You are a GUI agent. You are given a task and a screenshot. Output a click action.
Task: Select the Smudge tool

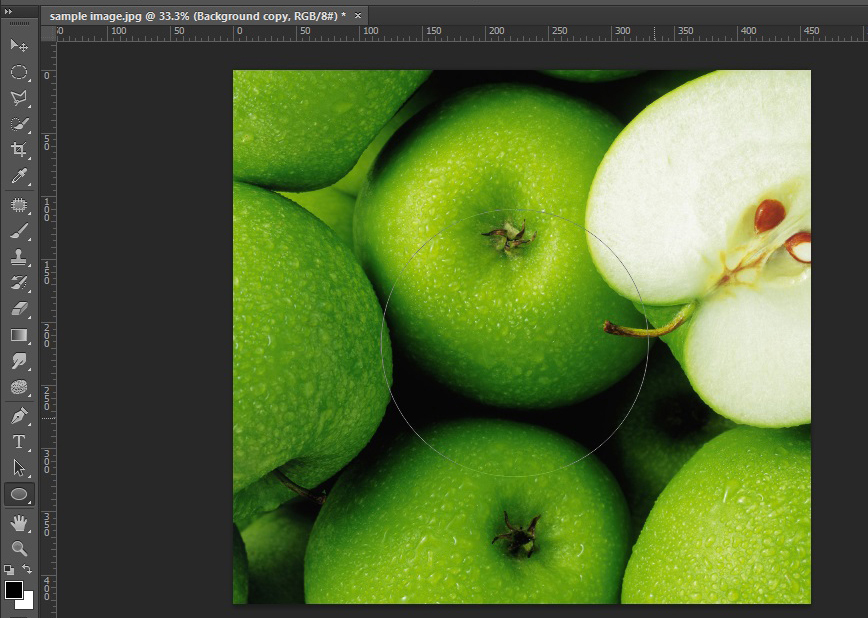(x=19, y=361)
